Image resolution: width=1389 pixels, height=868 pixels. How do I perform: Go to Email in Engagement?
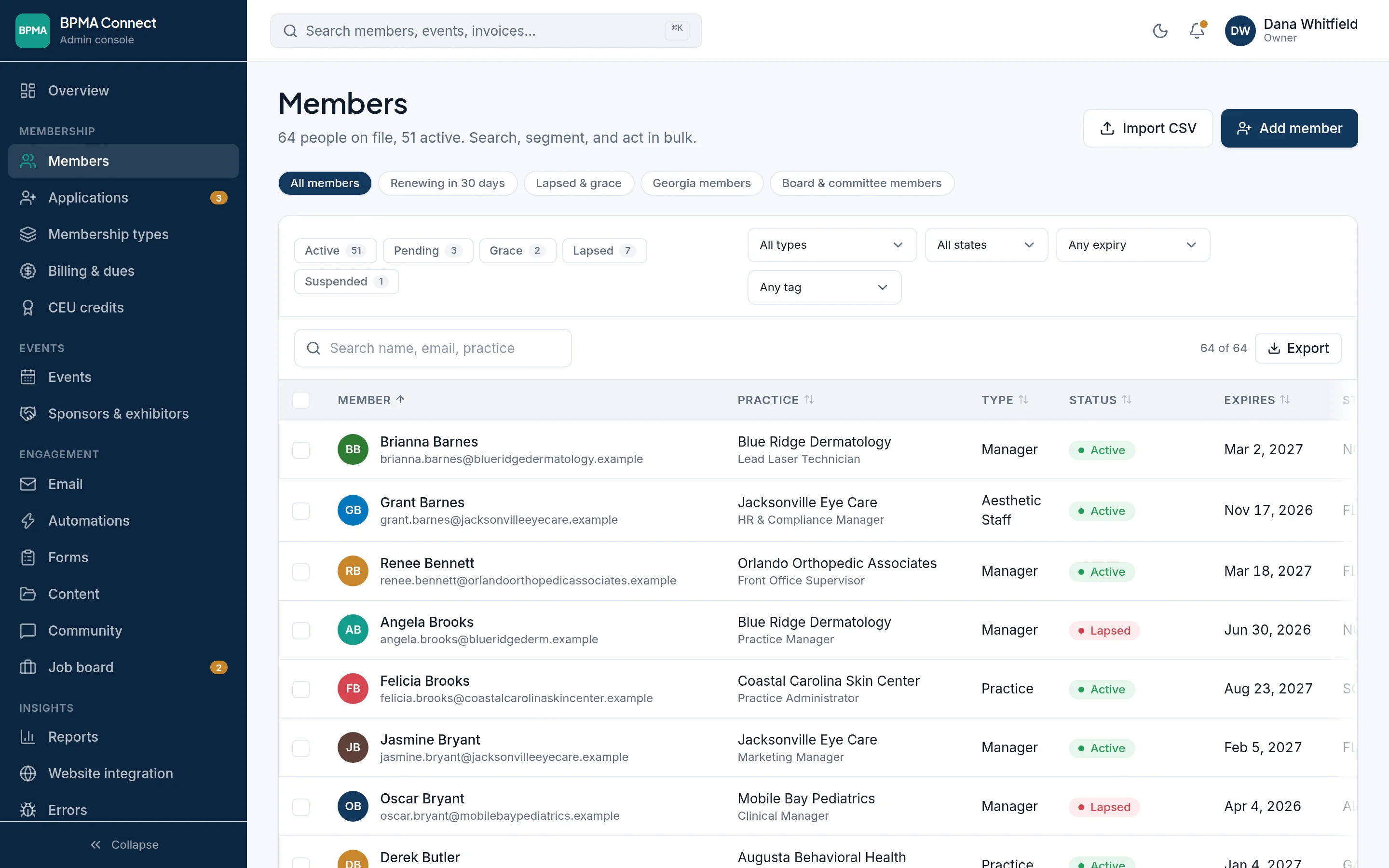(123, 484)
